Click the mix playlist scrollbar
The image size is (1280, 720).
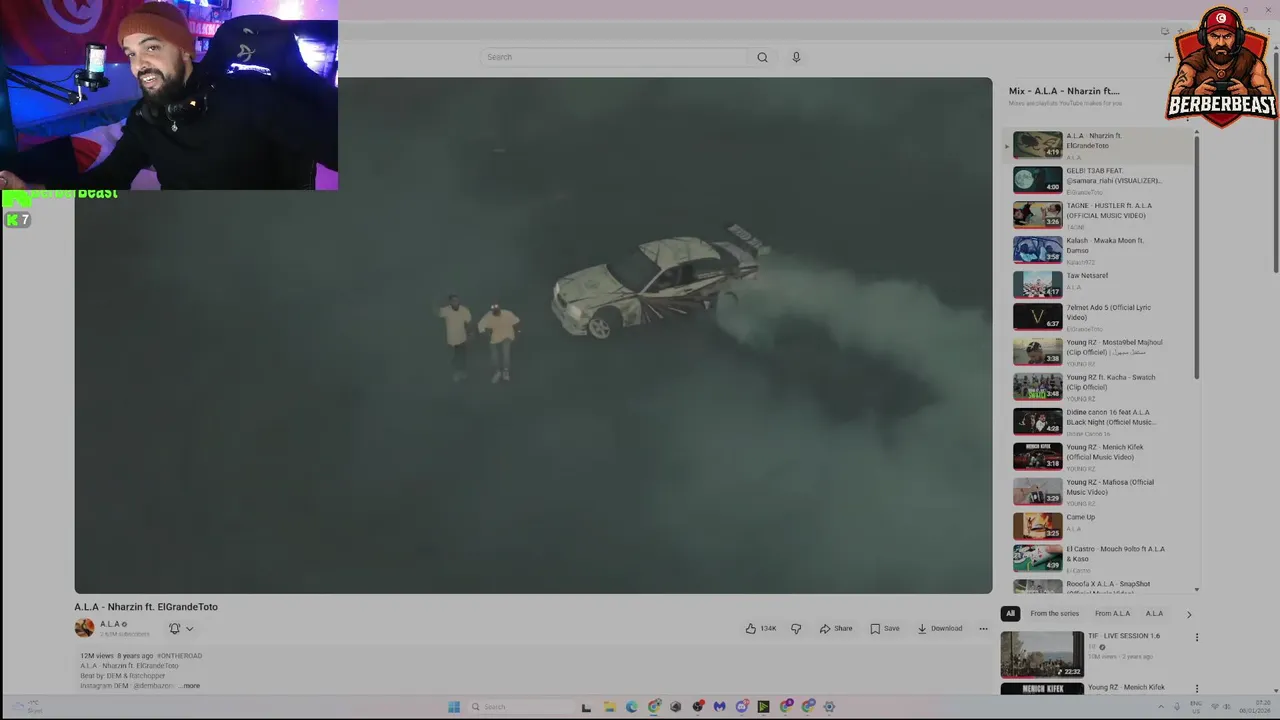[x=1197, y=258]
